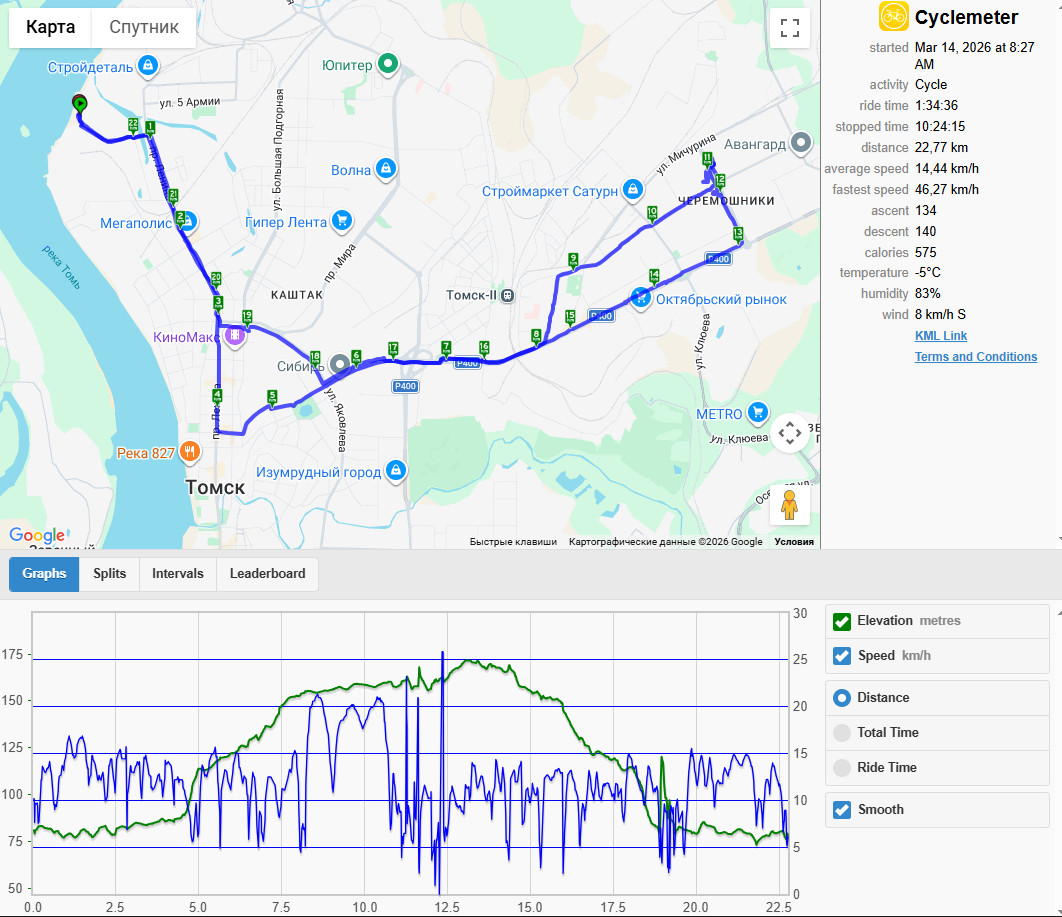Open the Leaderboard tab
This screenshot has width=1062, height=917.
[x=268, y=574]
